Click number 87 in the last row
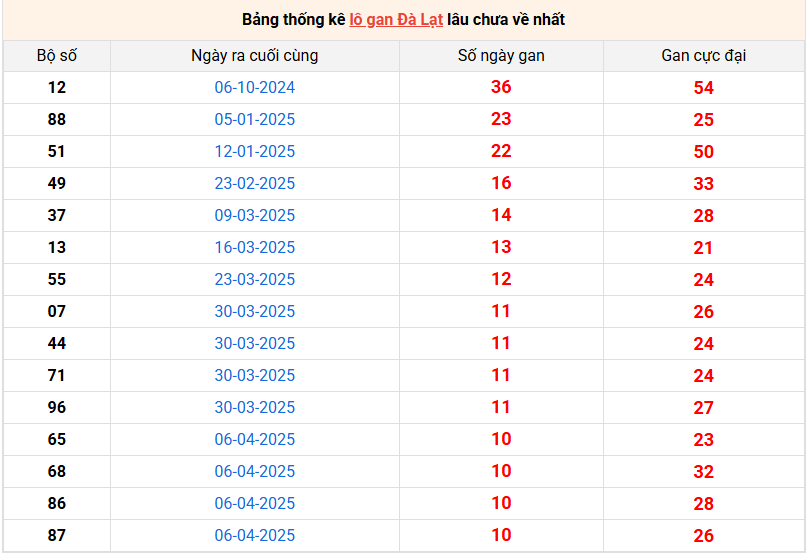 pos(57,536)
